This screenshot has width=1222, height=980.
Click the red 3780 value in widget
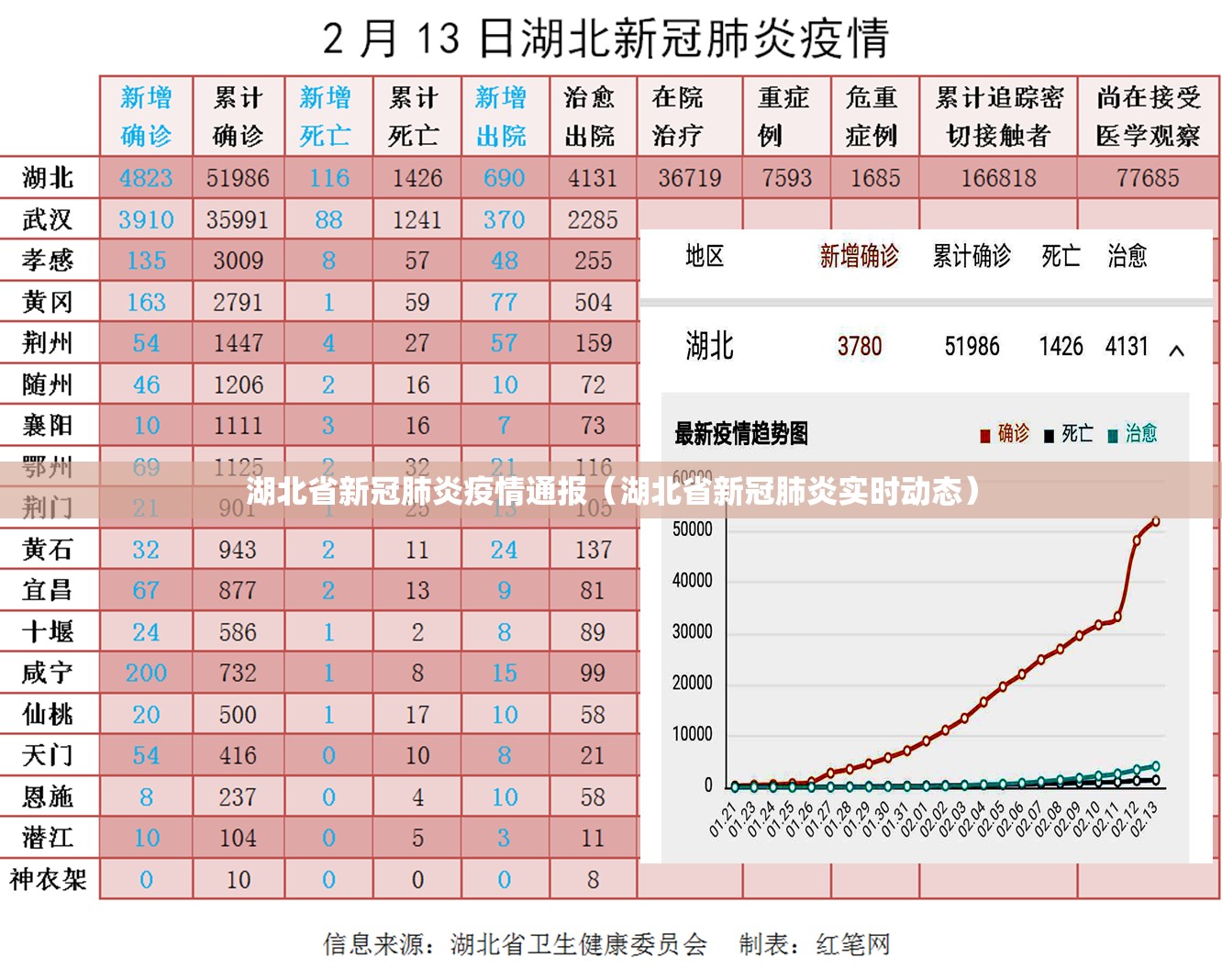(x=859, y=347)
